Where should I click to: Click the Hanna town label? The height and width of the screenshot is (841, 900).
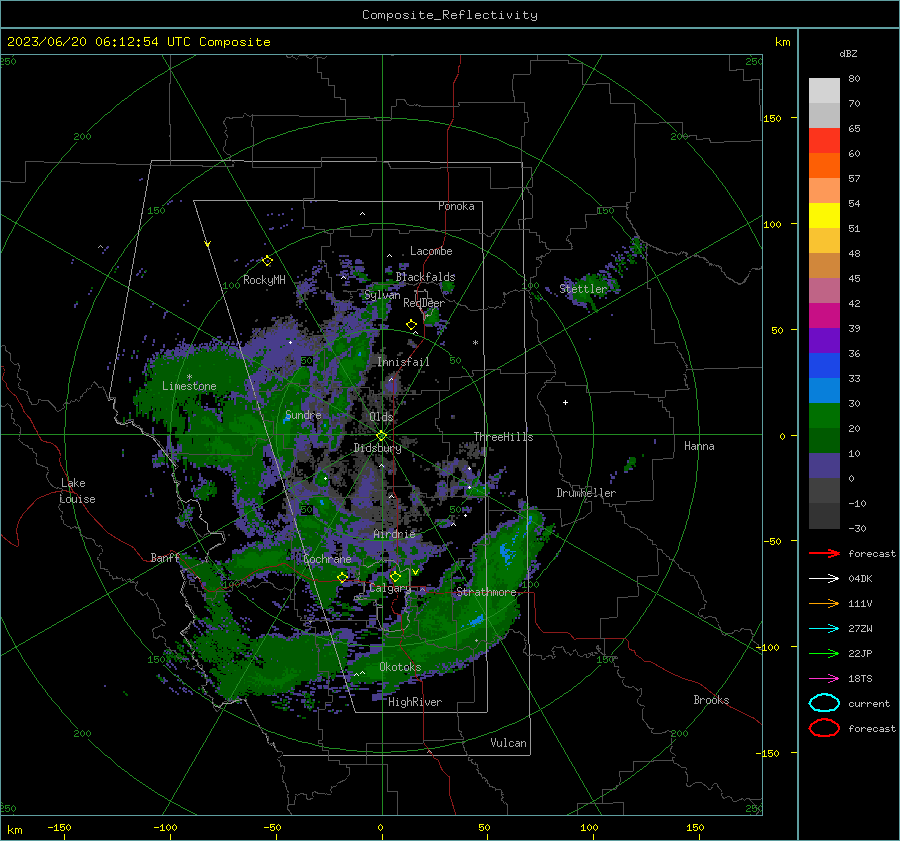pos(699,446)
